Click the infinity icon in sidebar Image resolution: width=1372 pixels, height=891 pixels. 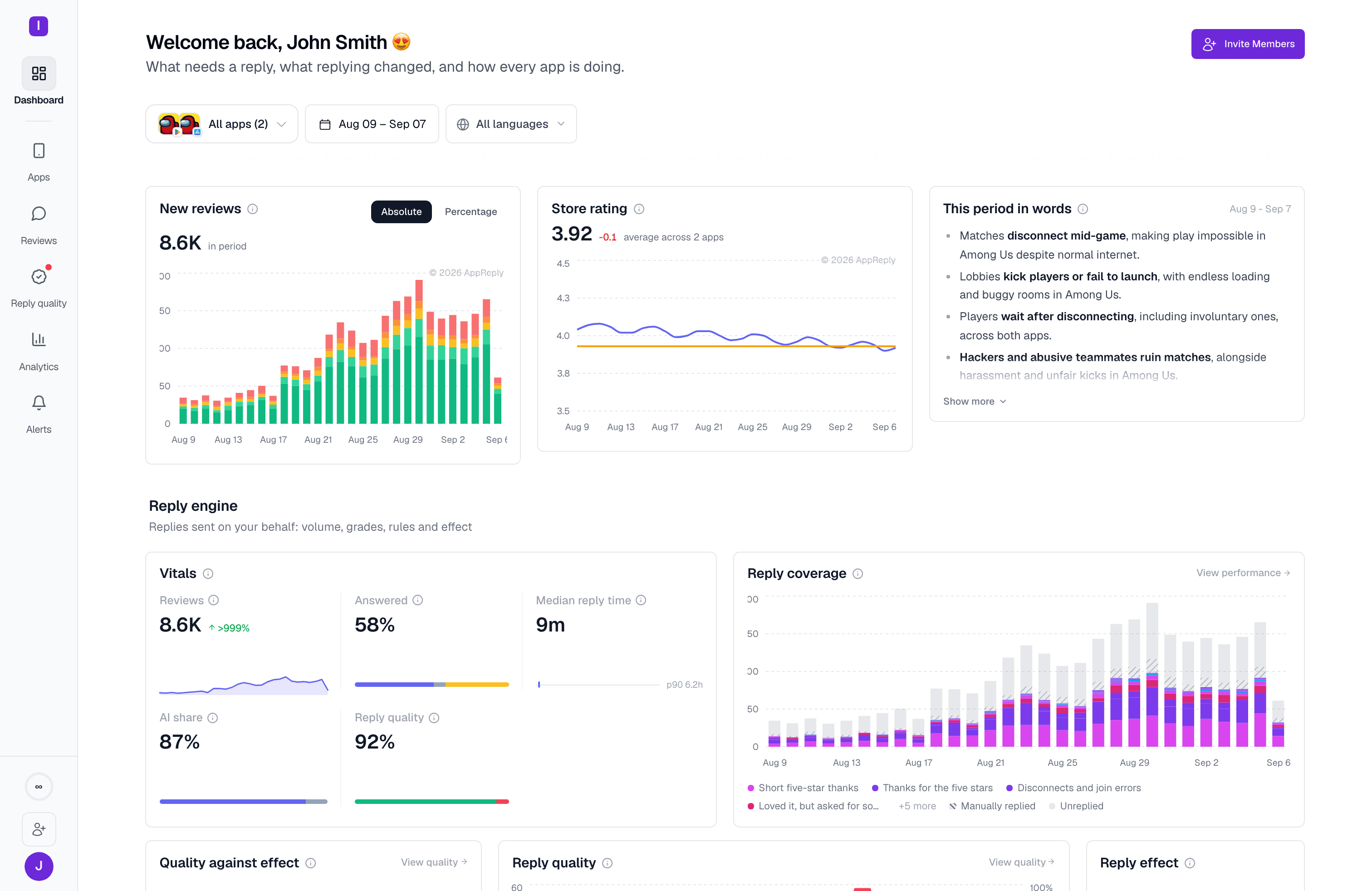coord(39,787)
